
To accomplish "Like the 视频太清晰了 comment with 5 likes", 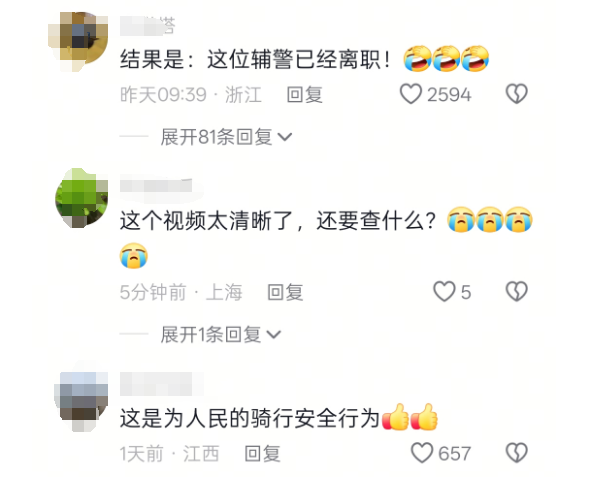I will click(x=444, y=292).
